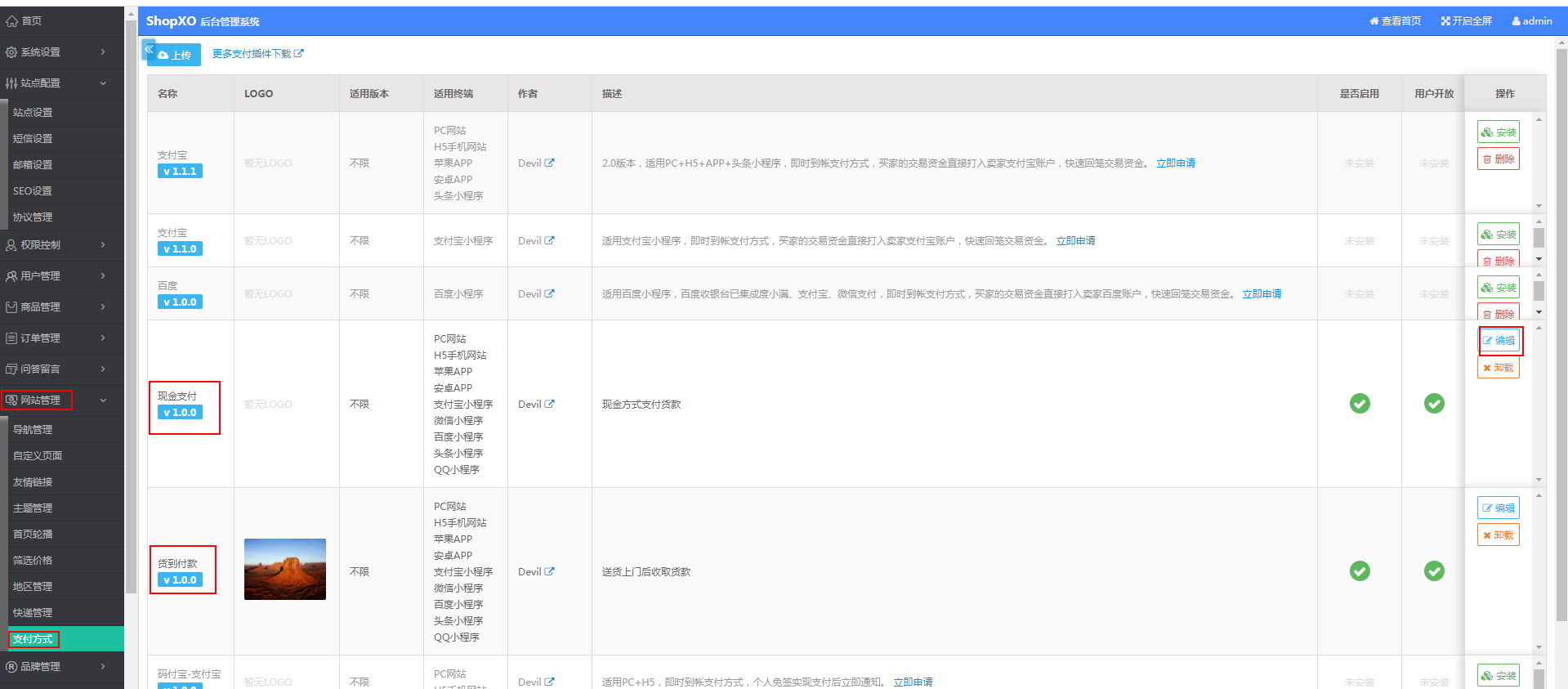The width and height of the screenshot is (1568, 689).
Task: Open Devil author link in 百度 row
Action: tap(536, 294)
